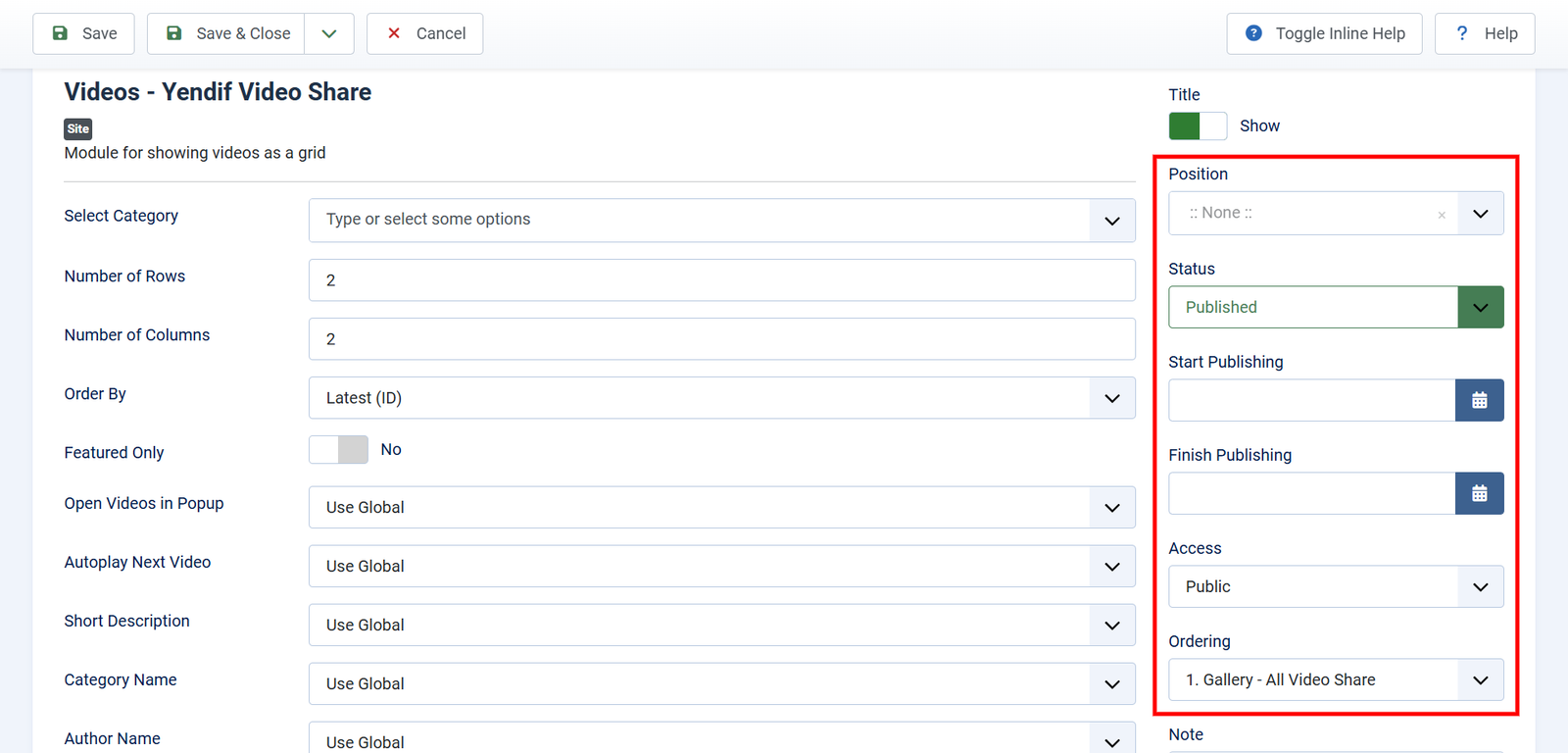Click the 'Access' label
Image resolution: width=1568 pixels, height=753 pixels.
(x=1195, y=548)
